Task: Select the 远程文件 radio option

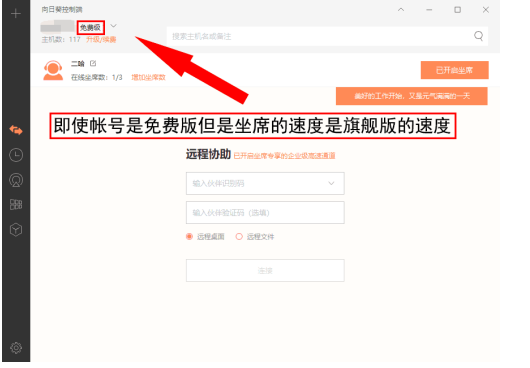Action: (x=239, y=237)
